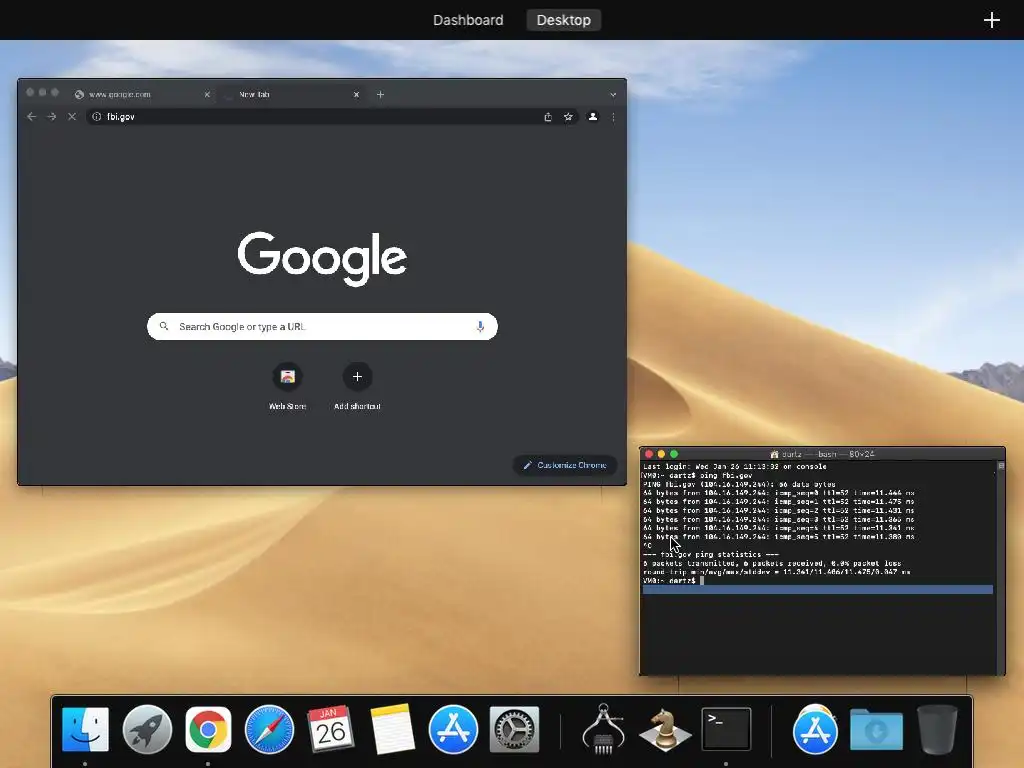Image resolution: width=1024 pixels, height=768 pixels.
Task: Open System Preferences gear icon
Action: [x=515, y=729]
